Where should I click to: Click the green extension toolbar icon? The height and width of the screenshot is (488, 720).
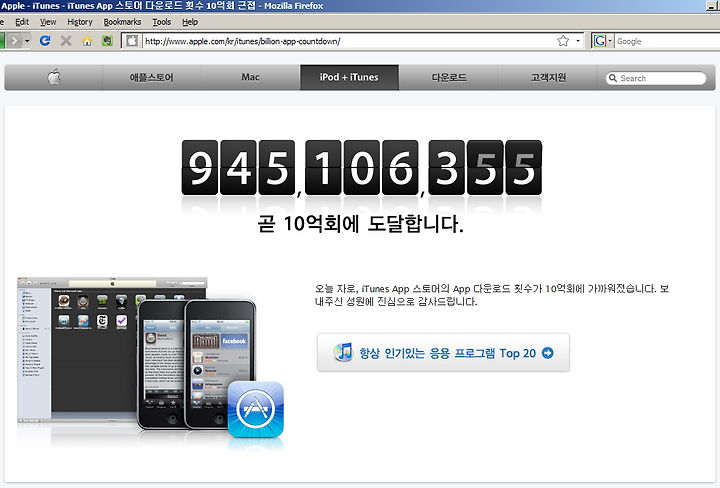click(107, 41)
